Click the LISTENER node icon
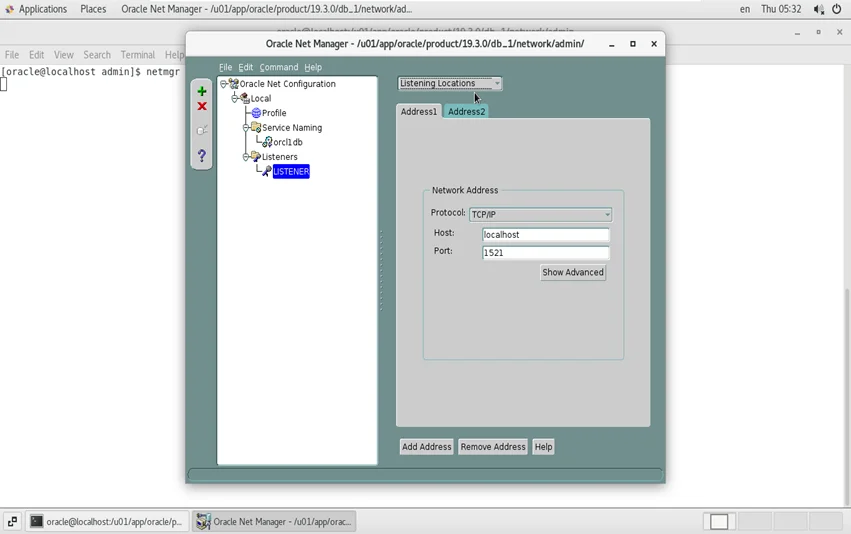The height and width of the screenshot is (534, 851). click(x=267, y=171)
